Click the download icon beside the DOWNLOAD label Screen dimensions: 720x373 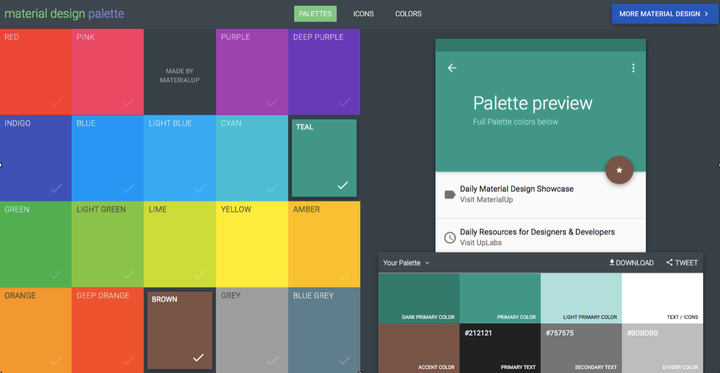coord(612,262)
